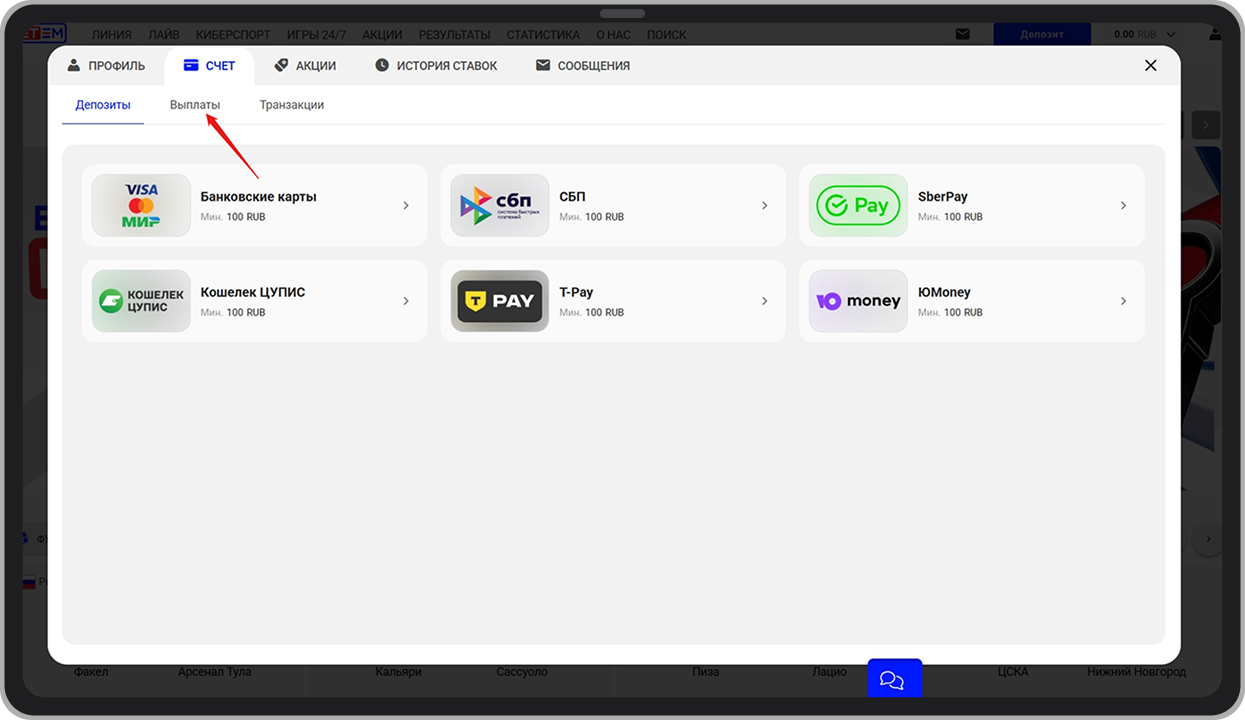Image resolution: width=1245 pixels, height=720 pixels.
Task: Open SberPay details via chevron
Action: (1123, 206)
